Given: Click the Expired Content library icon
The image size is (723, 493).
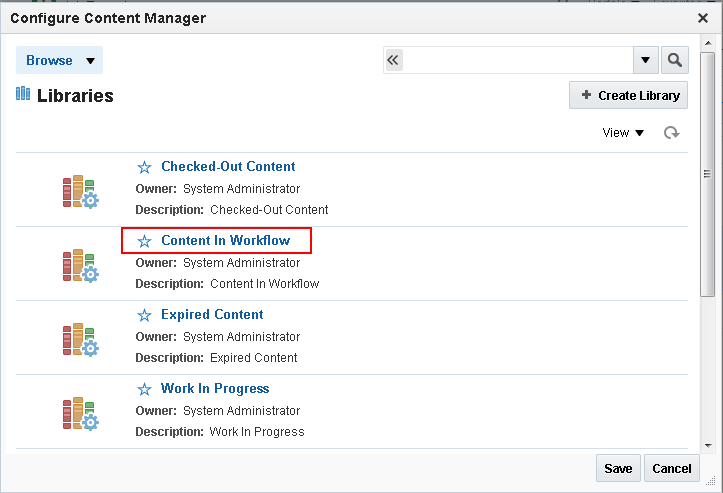Looking at the screenshot, I should pyautogui.click(x=80, y=340).
